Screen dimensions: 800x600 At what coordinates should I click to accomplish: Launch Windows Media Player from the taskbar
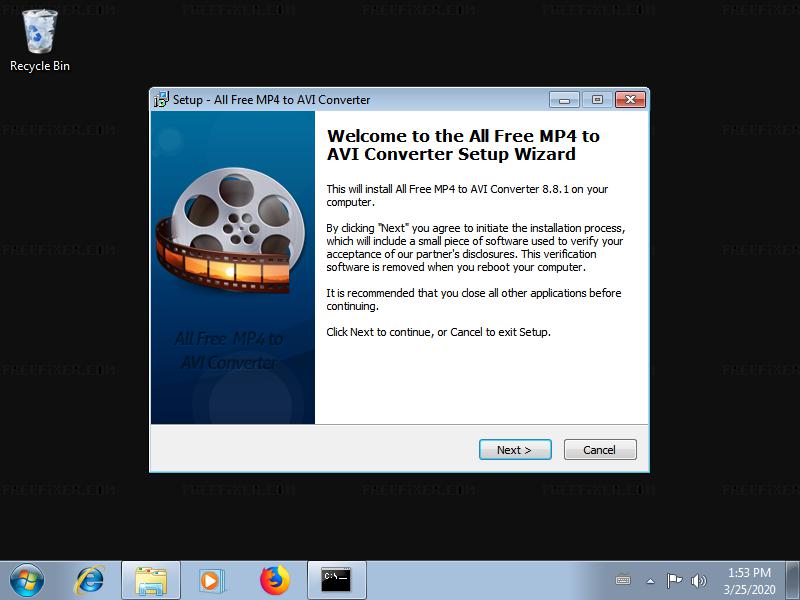[212, 580]
